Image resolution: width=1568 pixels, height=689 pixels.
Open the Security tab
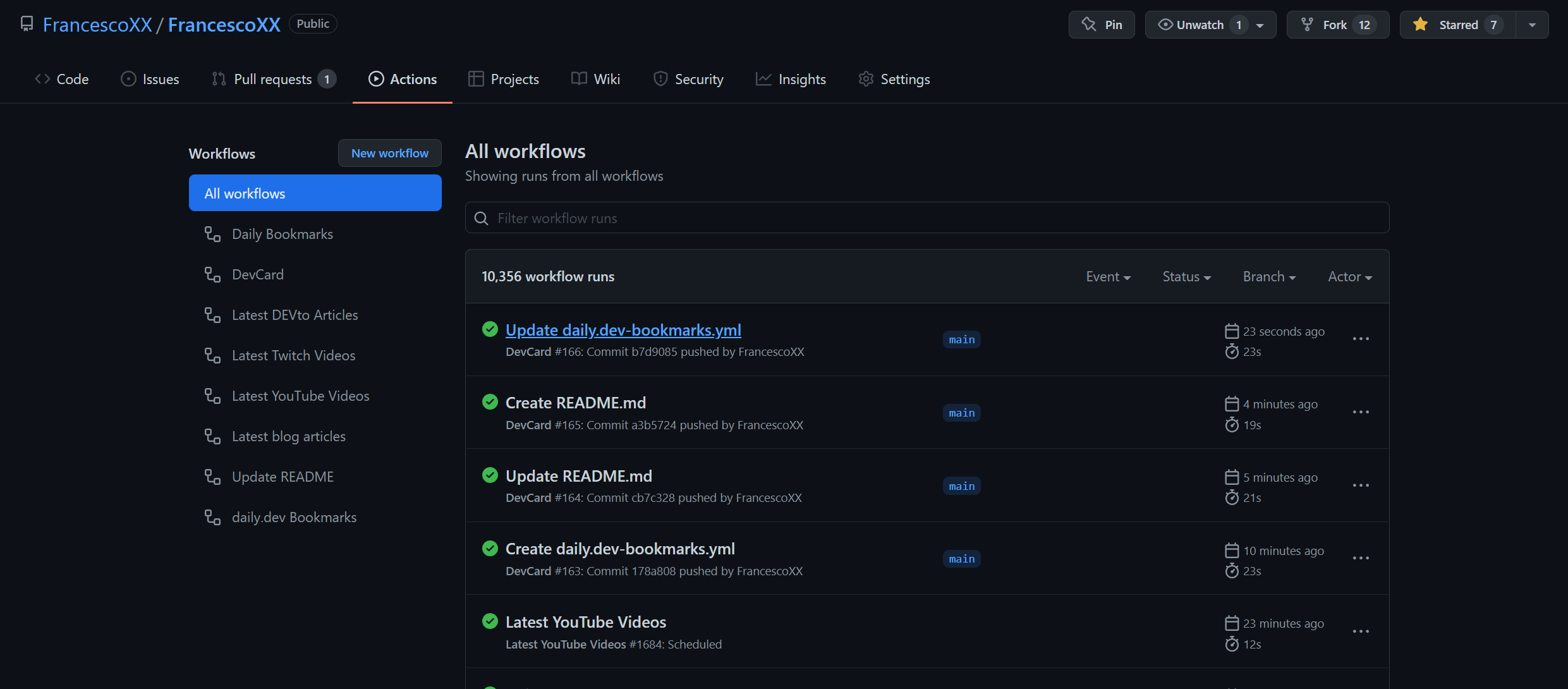pyautogui.click(x=688, y=79)
